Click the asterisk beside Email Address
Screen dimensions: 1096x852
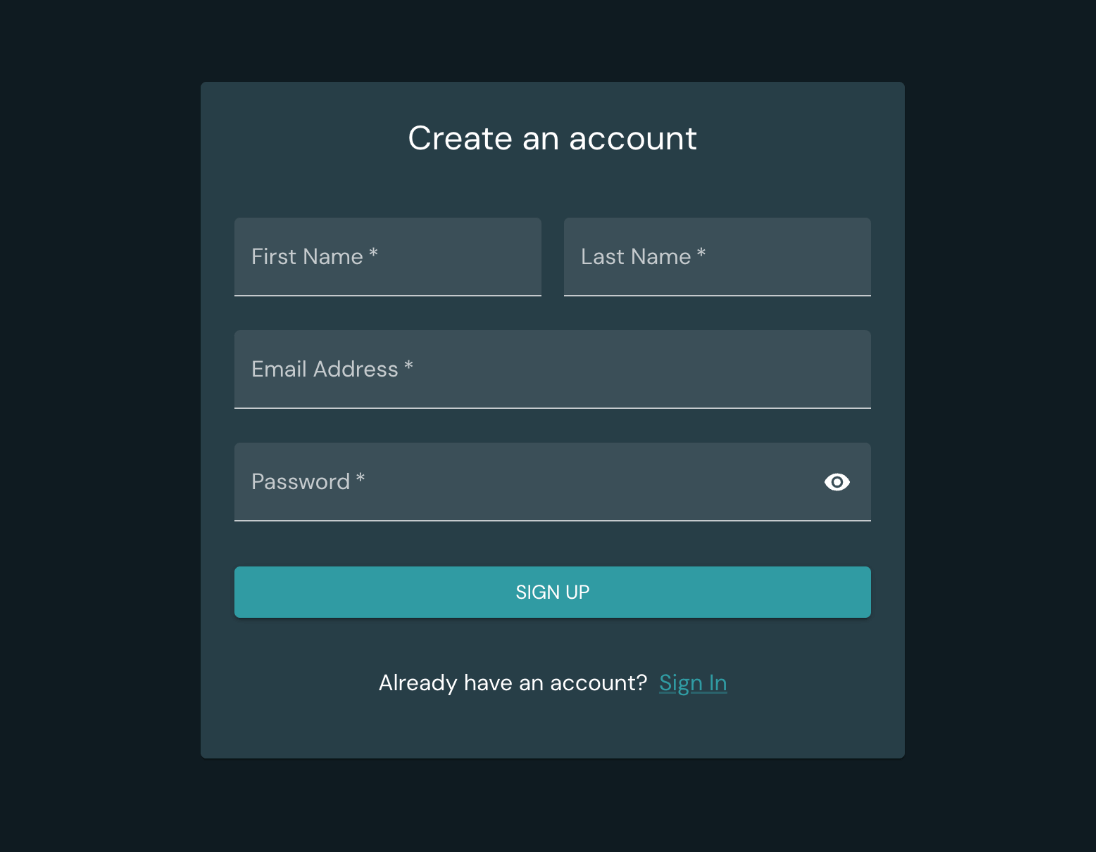(408, 367)
